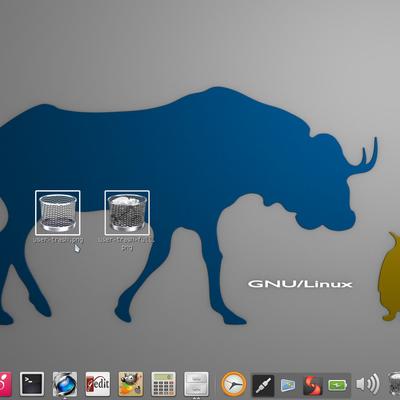Open the Calculator app in dock
The width and height of the screenshot is (400, 400).
[163, 384]
